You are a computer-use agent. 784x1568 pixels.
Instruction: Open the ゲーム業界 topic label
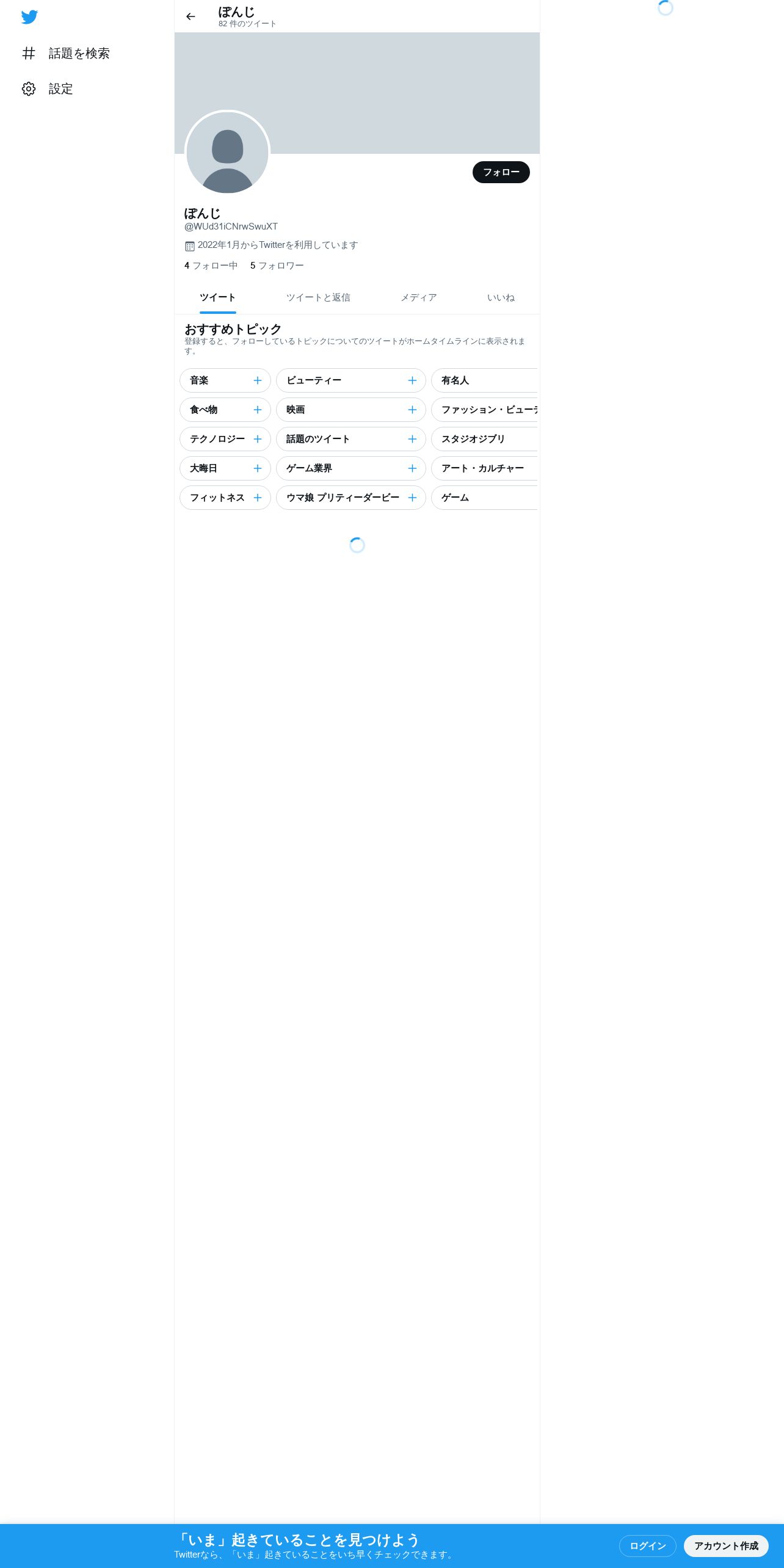point(309,468)
